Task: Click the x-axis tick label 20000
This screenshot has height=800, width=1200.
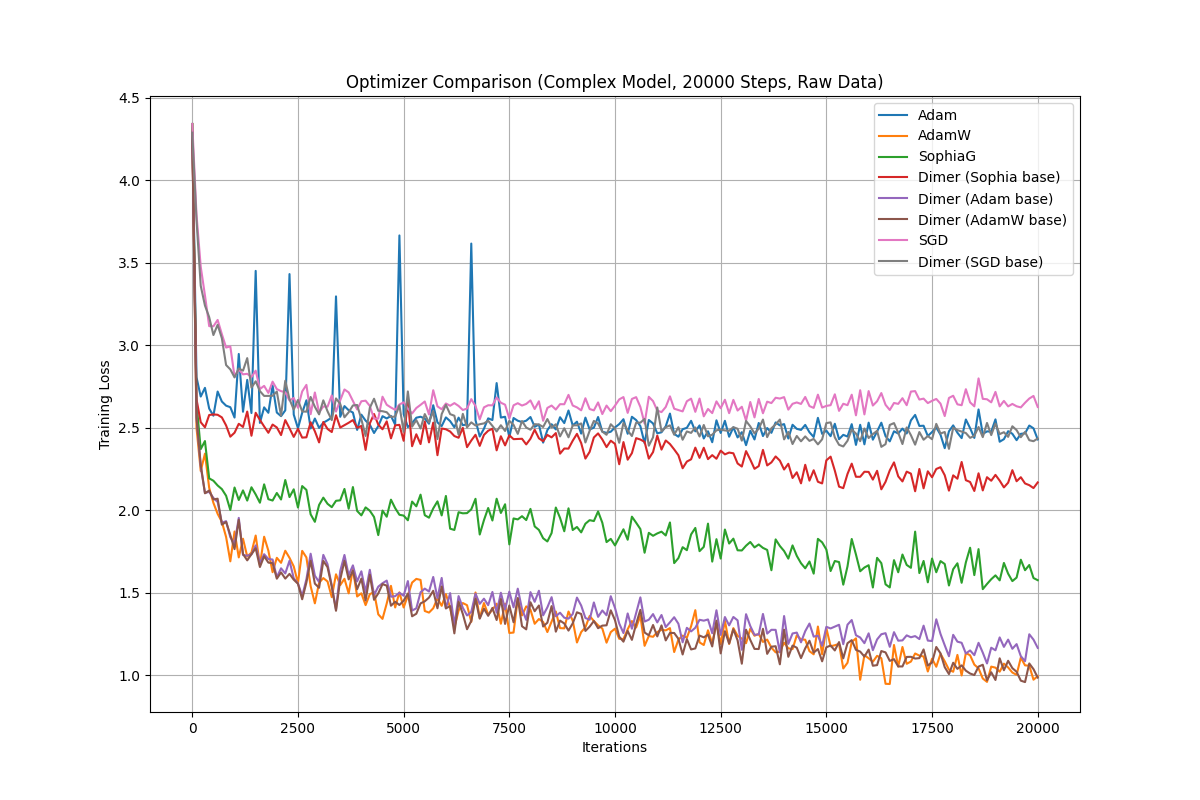Action: pos(1038,728)
